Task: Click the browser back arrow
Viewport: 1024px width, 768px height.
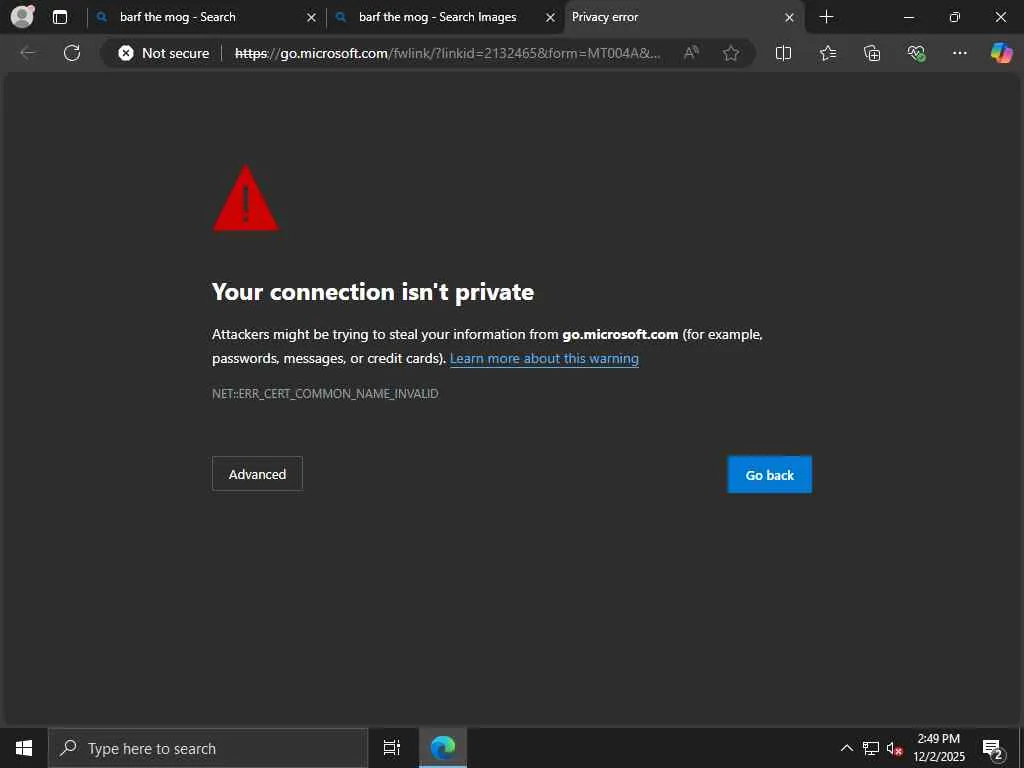Action: pos(27,53)
